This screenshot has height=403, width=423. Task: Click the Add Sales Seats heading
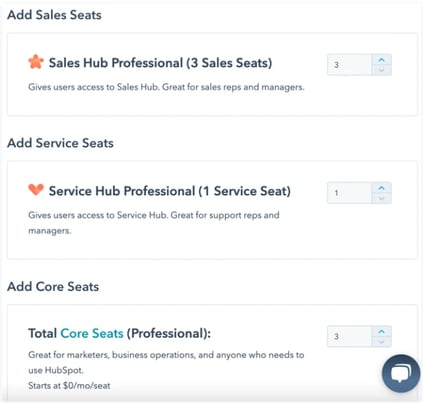click(54, 15)
